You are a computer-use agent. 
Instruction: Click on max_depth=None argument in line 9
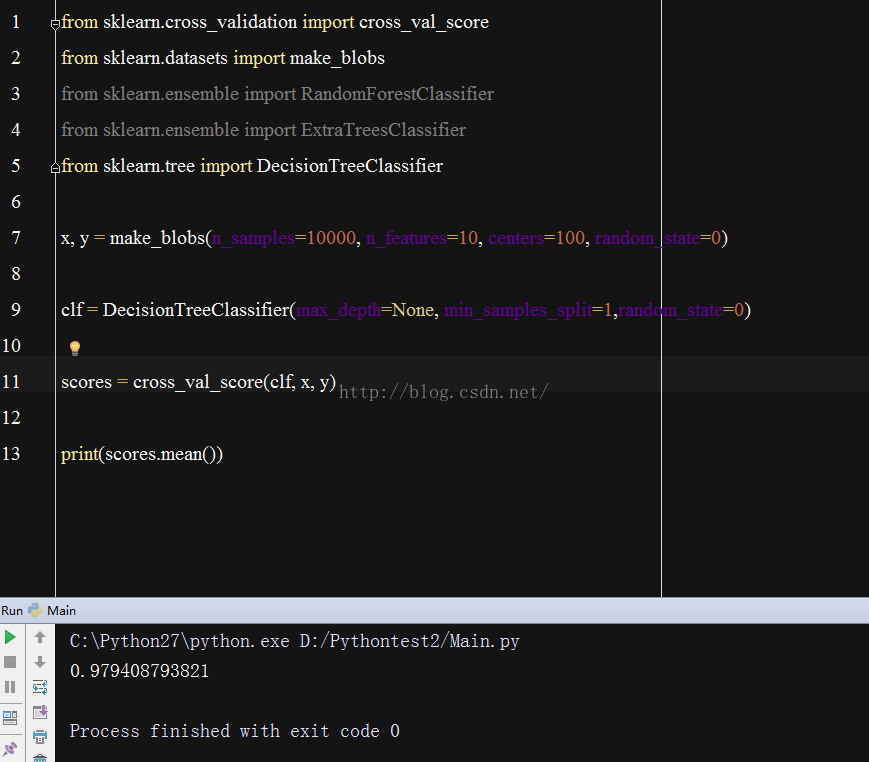(x=365, y=310)
